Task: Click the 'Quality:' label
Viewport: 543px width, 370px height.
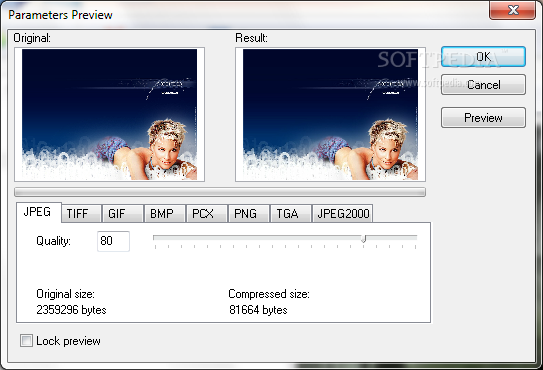Action: click(x=53, y=241)
